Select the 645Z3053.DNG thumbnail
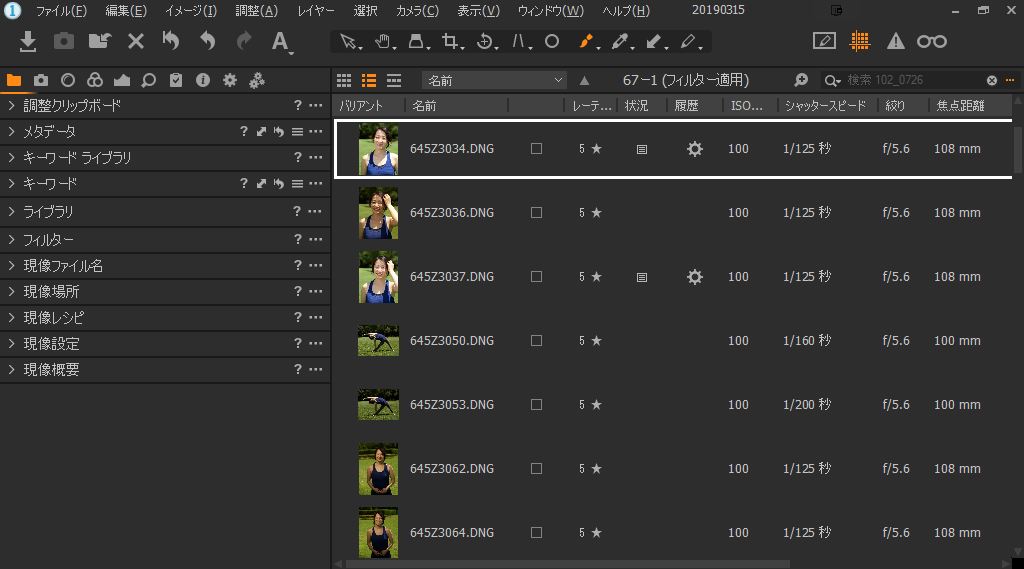The height and width of the screenshot is (569, 1024). [378, 405]
